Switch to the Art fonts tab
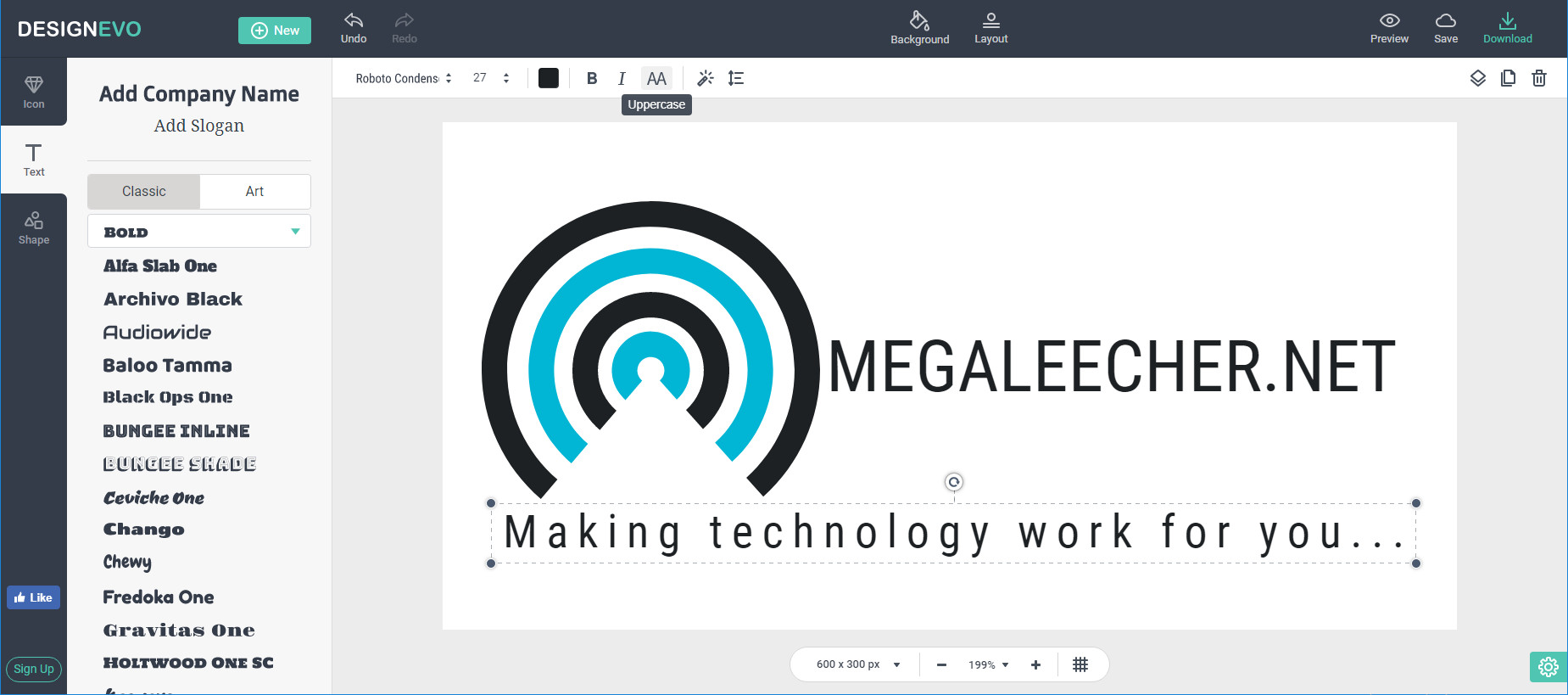Screen dimensions: 1568x695 click(254, 192)
